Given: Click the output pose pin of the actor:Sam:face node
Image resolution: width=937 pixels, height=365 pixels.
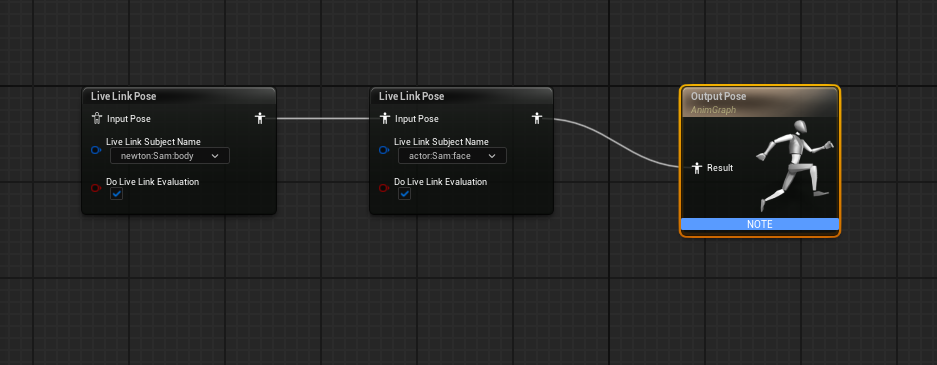Looking at the screenshot, I should pos(537,118).
